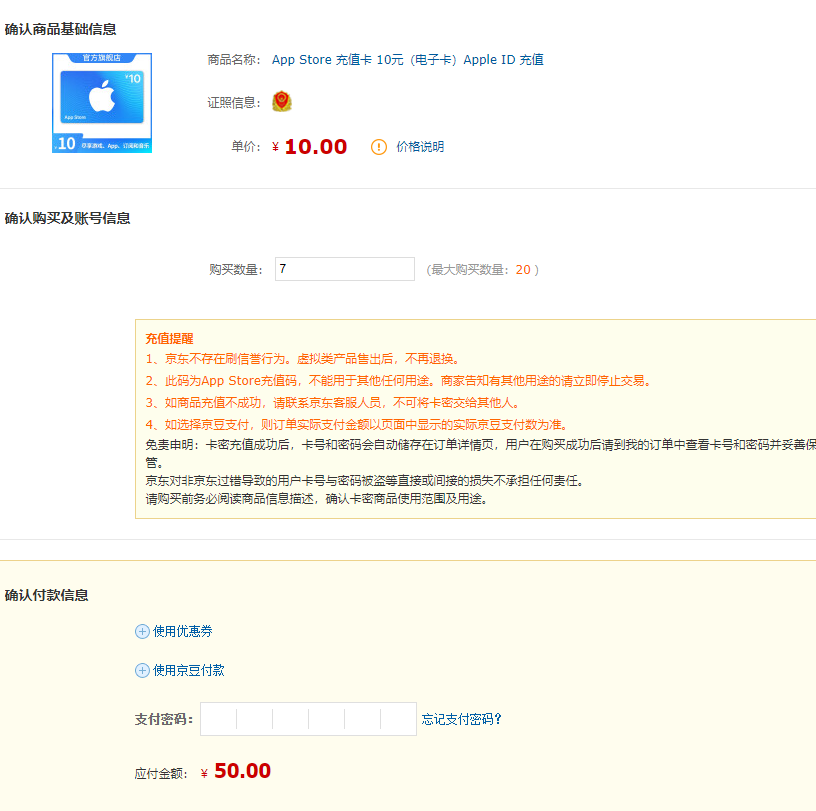Click the 50.00 payable amount text
This screenshot has height=811, width=816.
(x=243, y=771)
